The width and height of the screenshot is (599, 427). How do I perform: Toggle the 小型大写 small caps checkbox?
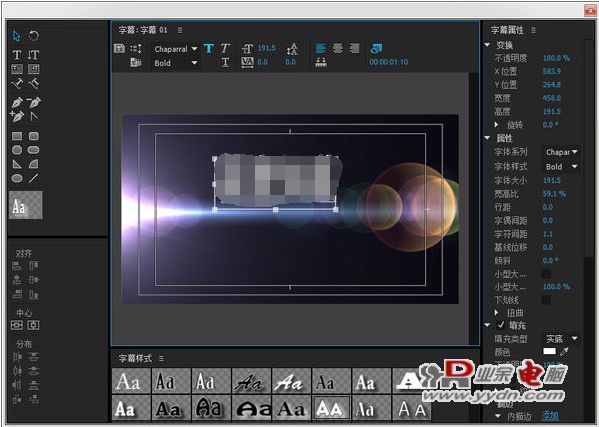547,273
